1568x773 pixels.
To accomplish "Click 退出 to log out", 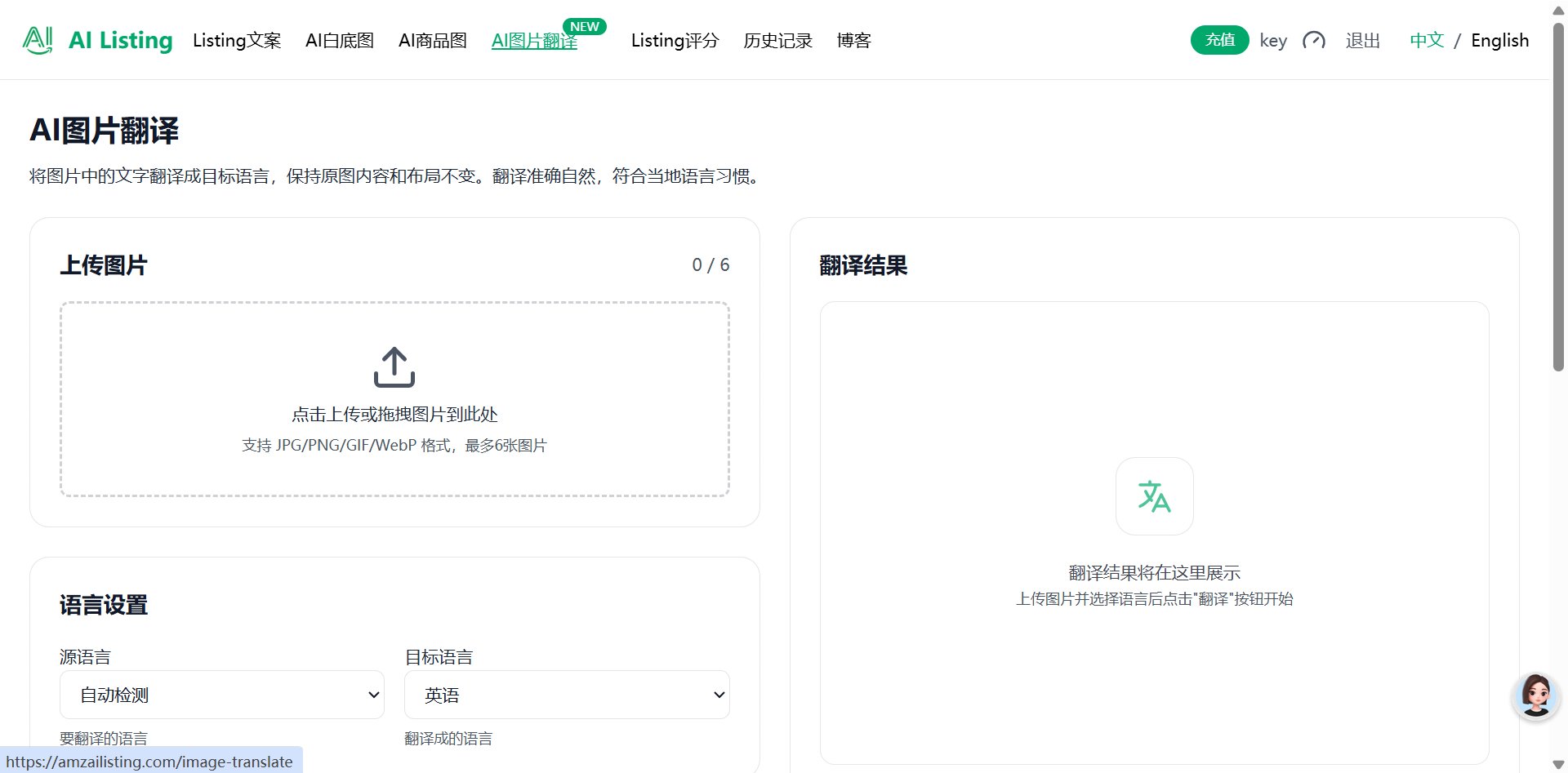I will pyautogui.click(x=1363, y=40).
